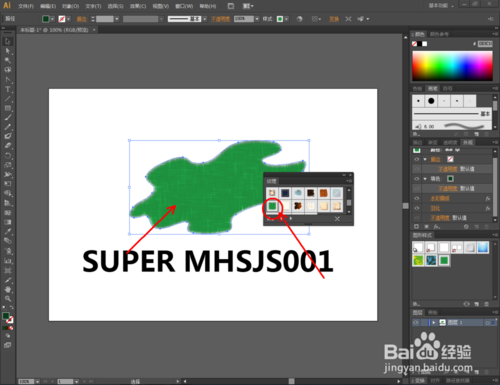
Task: Select the Pen tool
Action: [x=8, y=79]
